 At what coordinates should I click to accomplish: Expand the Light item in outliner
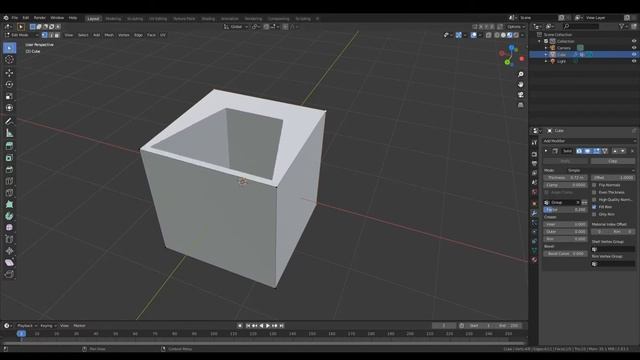pyautogui.click(x=546, y=61)
